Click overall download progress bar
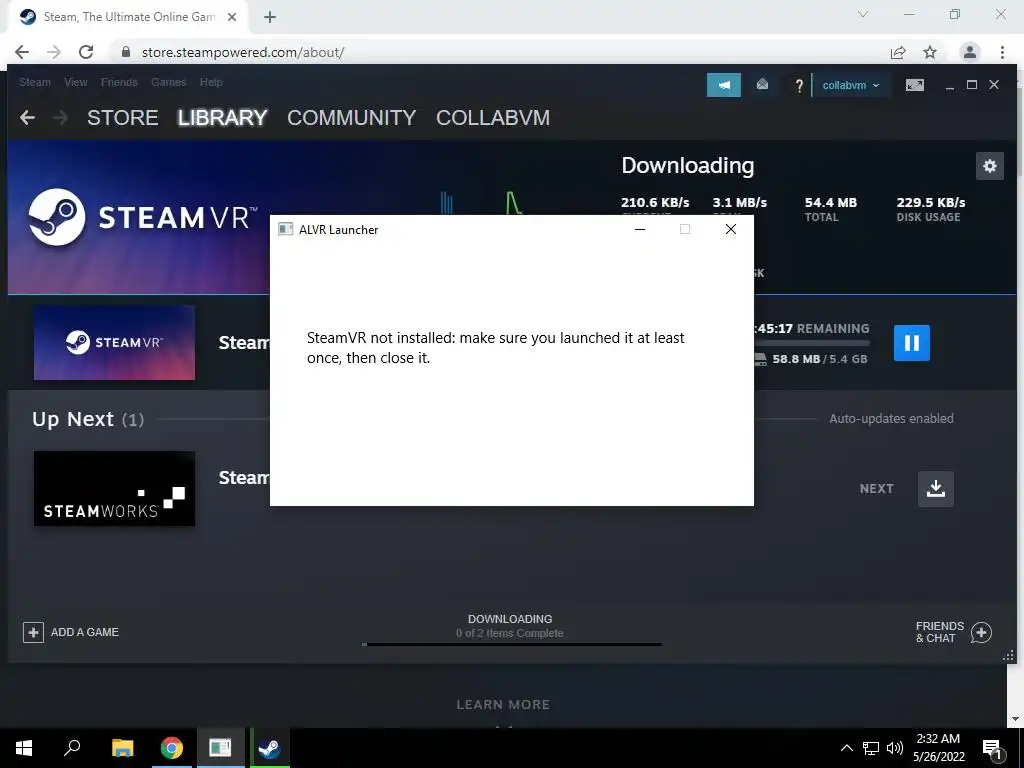Screen dimensions: 1024x768 512,645
